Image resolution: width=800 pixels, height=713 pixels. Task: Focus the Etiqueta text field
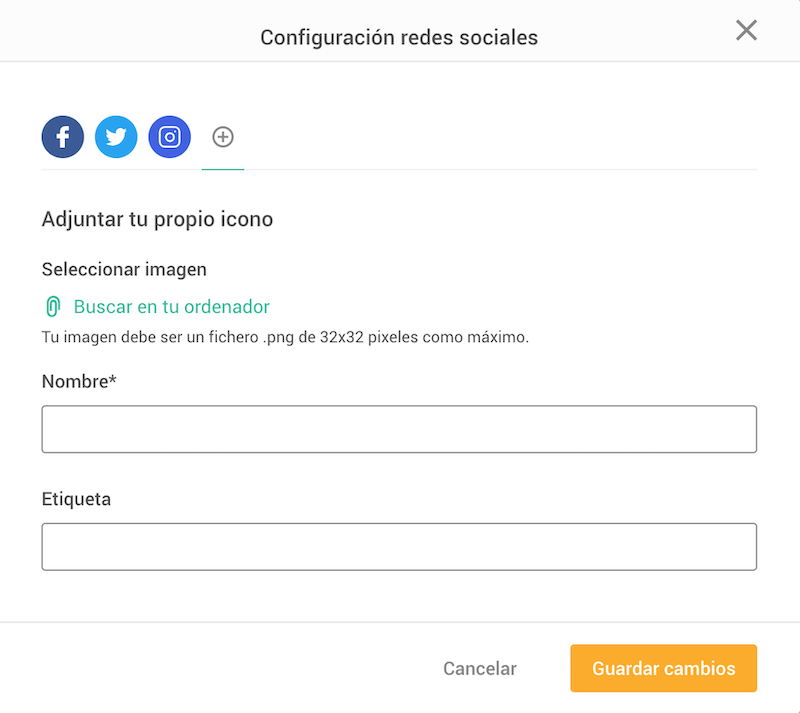[399, 547]
